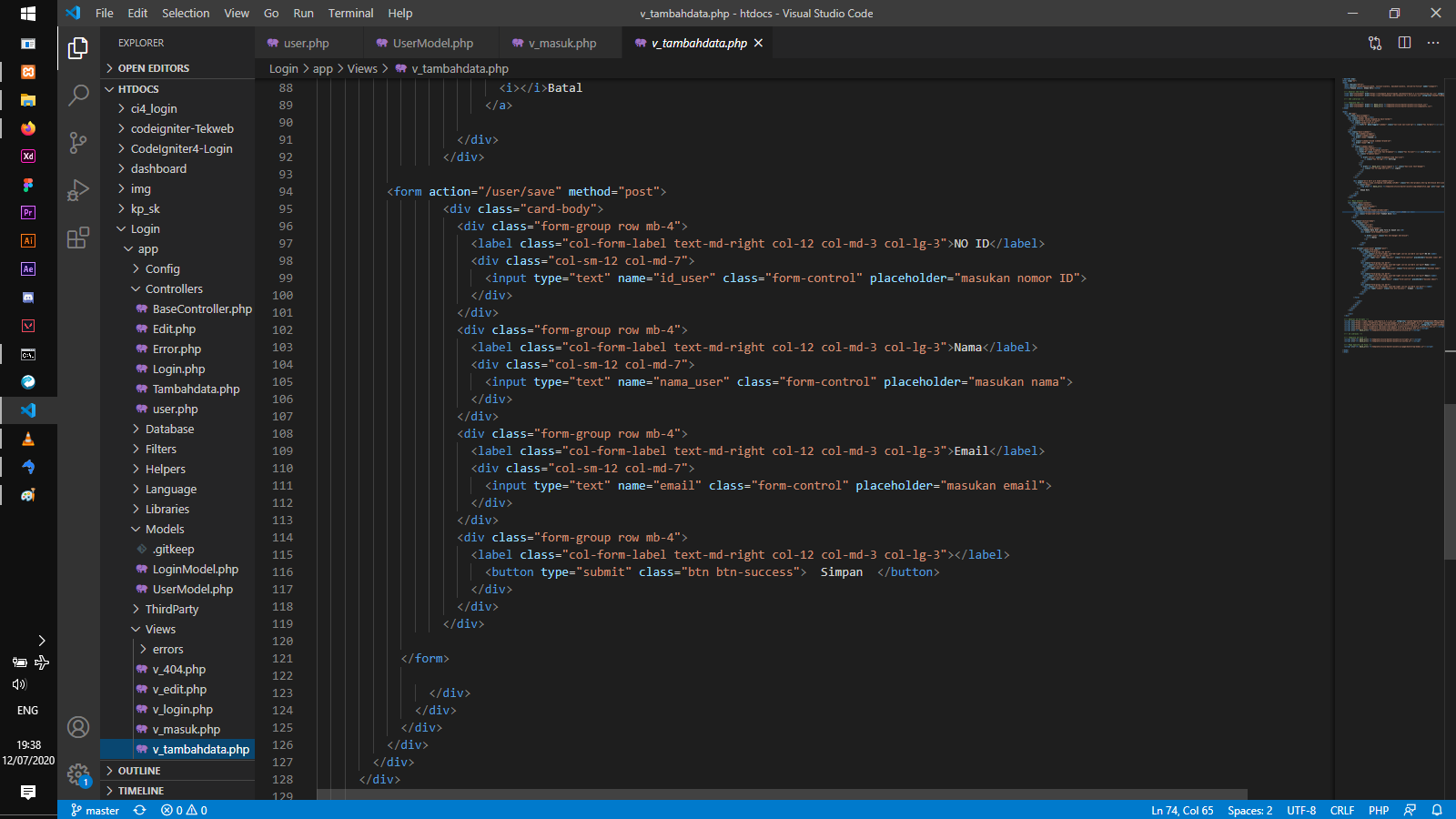The height and width of the screenshot is (819, 1456).
Task: Open BaseController.php file
Action: 177,308
